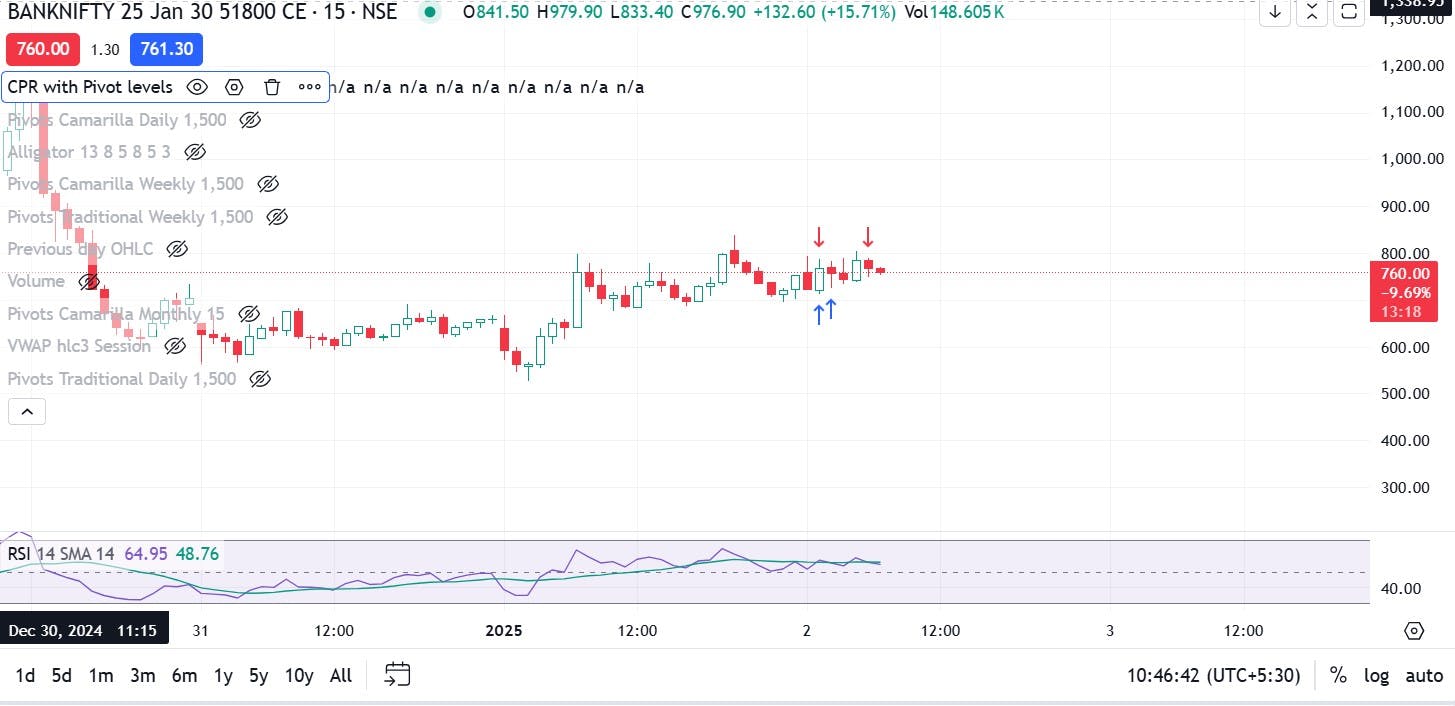
Task: Show the Alligator 13 8 5 indicator
Action: [x=195, y=152]
